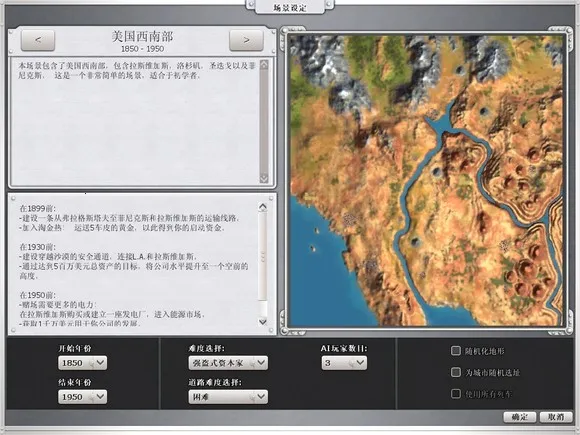Toggle the 使用所有列车 checkbox
The image size is (580, 435).
(x=456, y=394)
